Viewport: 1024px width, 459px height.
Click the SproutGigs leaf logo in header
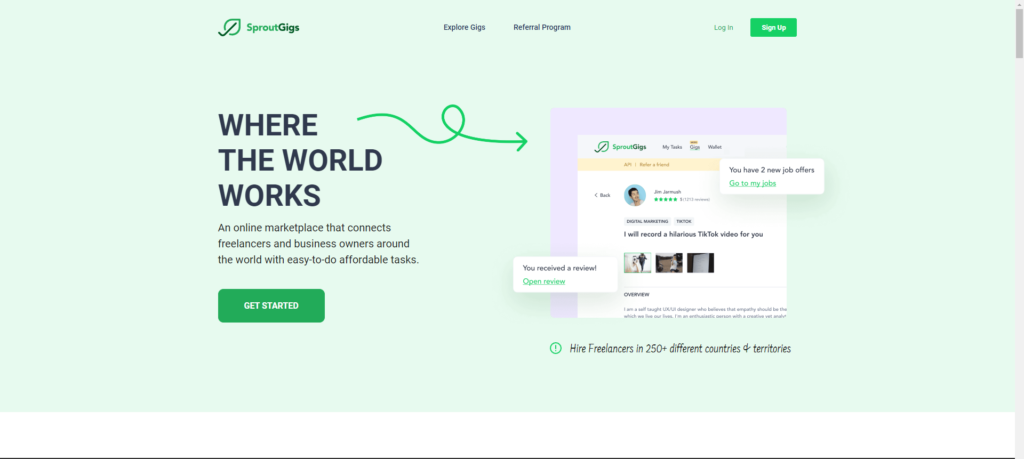pos(259,27)
